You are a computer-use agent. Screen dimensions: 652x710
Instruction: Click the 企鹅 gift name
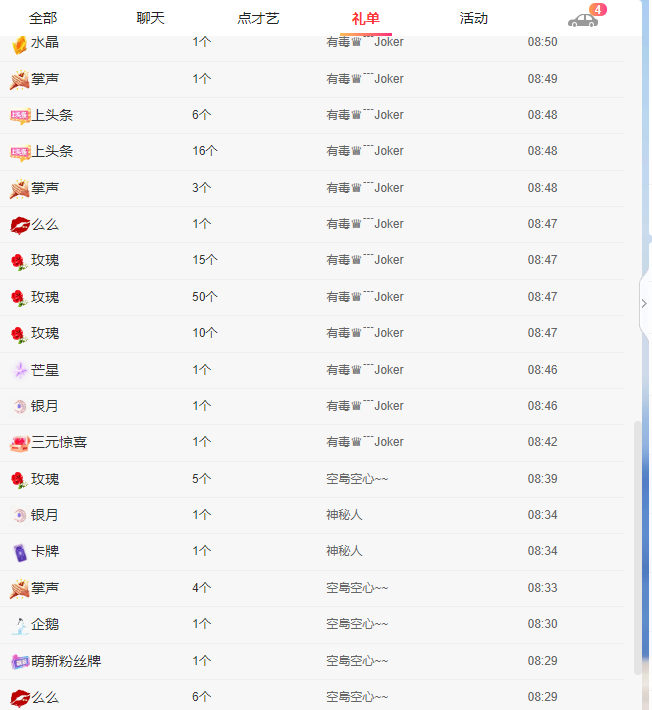click(x=45, y=624)
